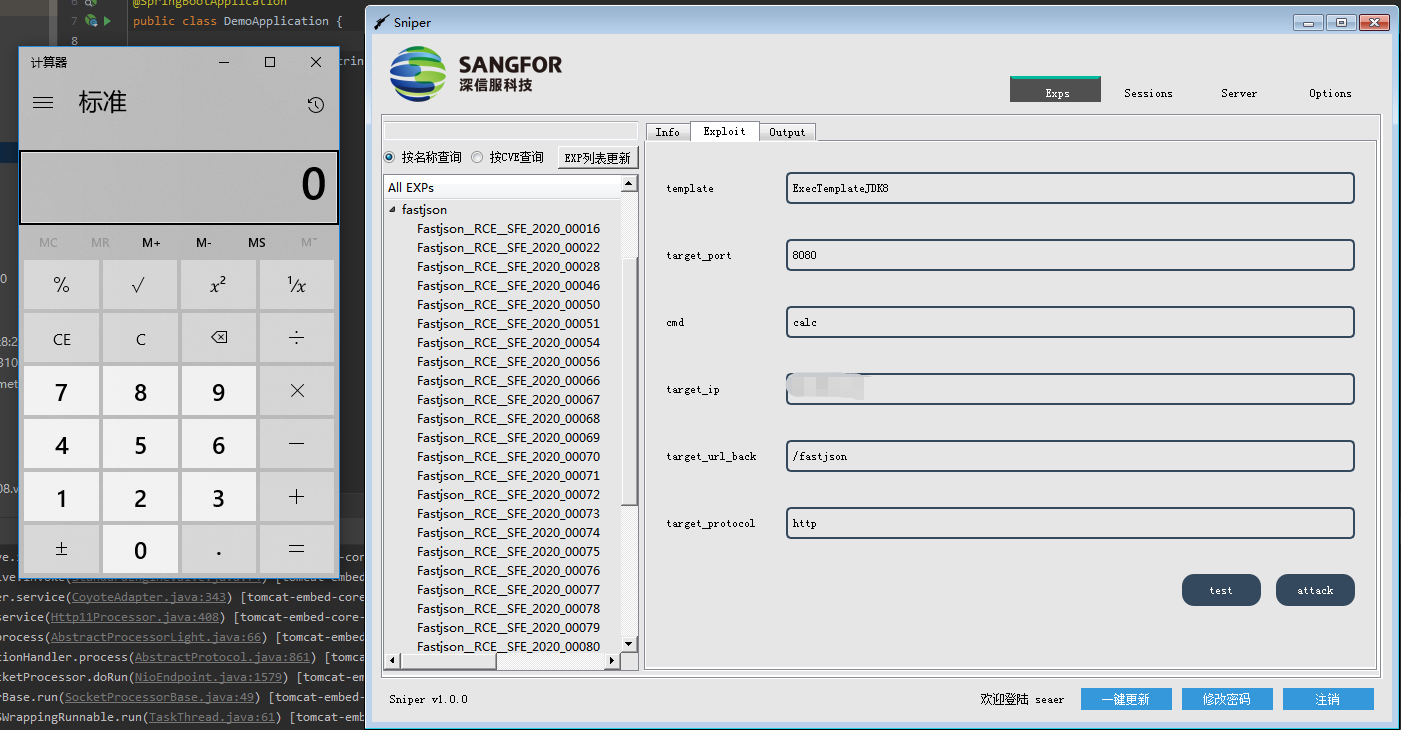
Task: Click the M- memory subtract button
Action: coord(204,243)
